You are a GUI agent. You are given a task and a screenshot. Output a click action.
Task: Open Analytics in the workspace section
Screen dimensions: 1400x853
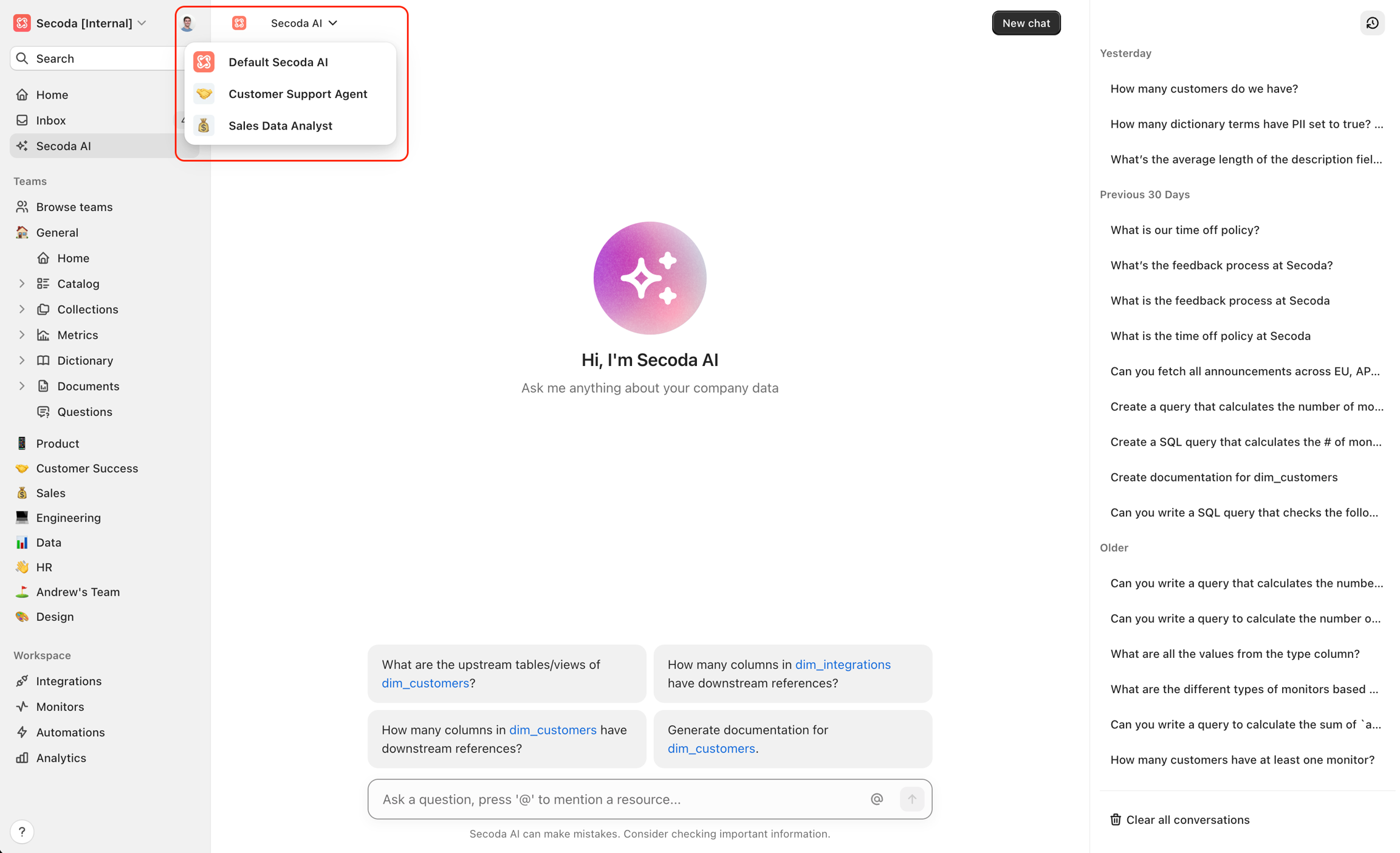pyautogui.click(x=61, y=758)
